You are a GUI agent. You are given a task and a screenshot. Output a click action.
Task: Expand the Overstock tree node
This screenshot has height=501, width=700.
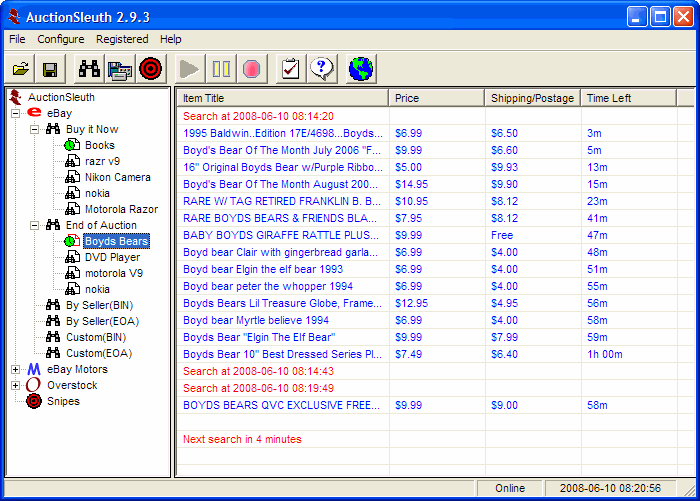tap(16, 385)
